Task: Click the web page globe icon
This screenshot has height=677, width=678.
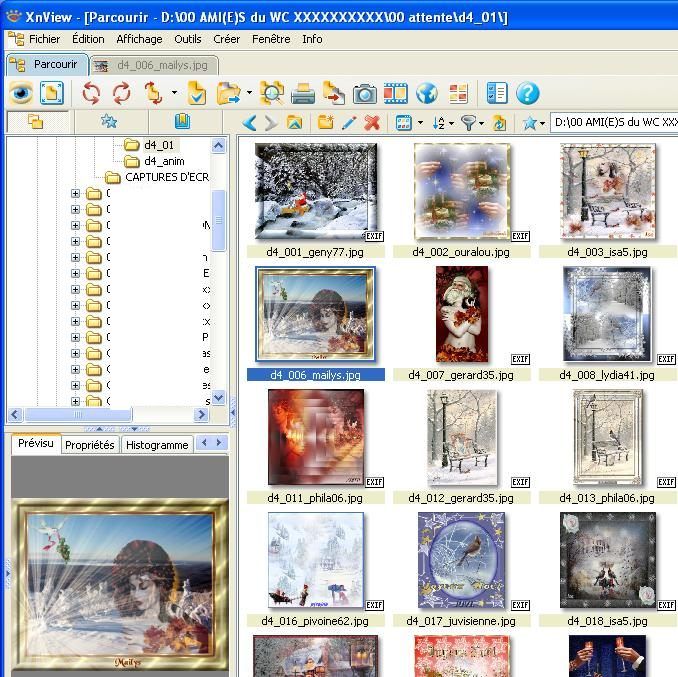Action: pos(427,94)
